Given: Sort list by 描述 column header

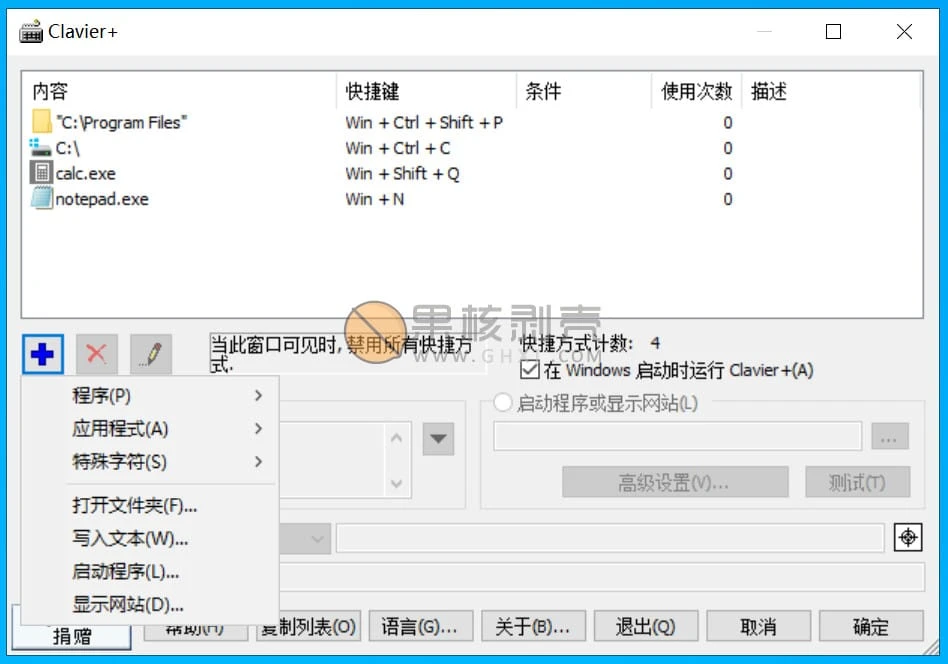Looking at the screenshot, I should [x=831, y=91].
